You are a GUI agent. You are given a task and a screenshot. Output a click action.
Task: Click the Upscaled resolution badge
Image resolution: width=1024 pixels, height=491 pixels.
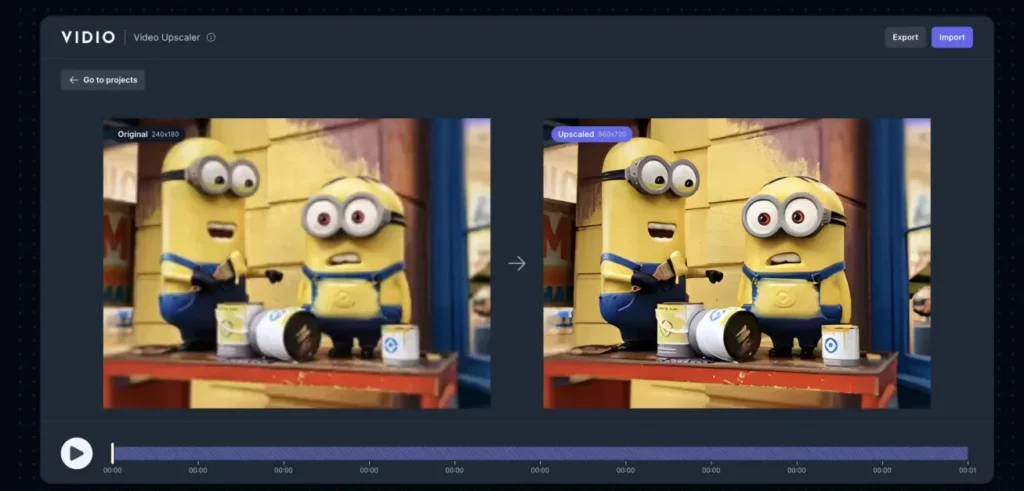(x=592, y=134)
